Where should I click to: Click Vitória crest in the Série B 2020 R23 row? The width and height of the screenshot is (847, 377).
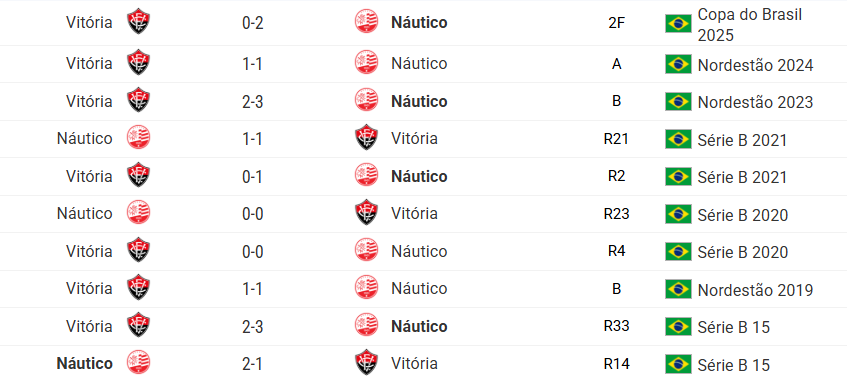tap(366, 214)
